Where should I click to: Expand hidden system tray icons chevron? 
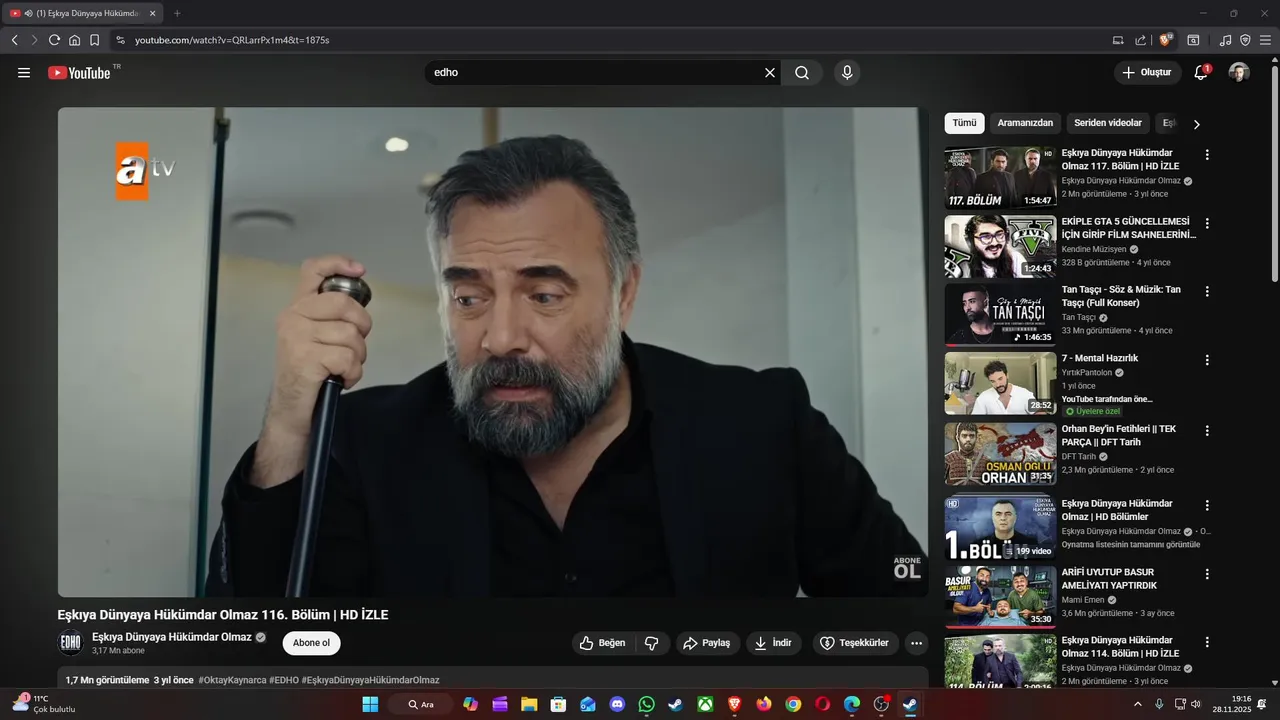(1137, 704)
